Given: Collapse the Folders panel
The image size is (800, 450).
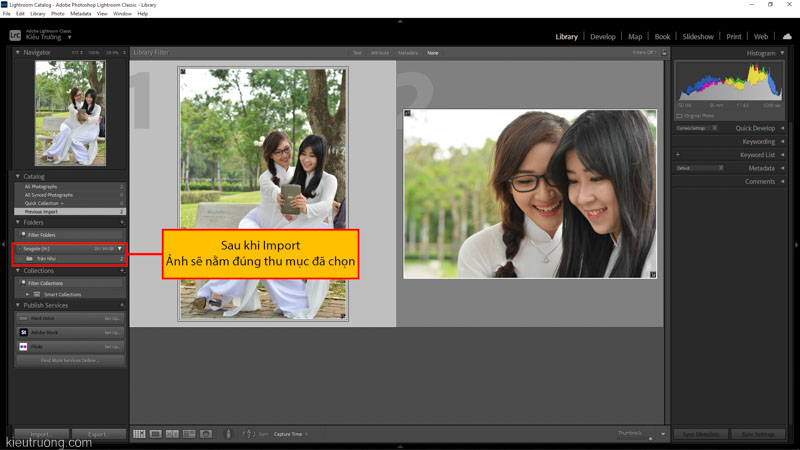Looking at the screenshot, I should [x=17, y=222].
